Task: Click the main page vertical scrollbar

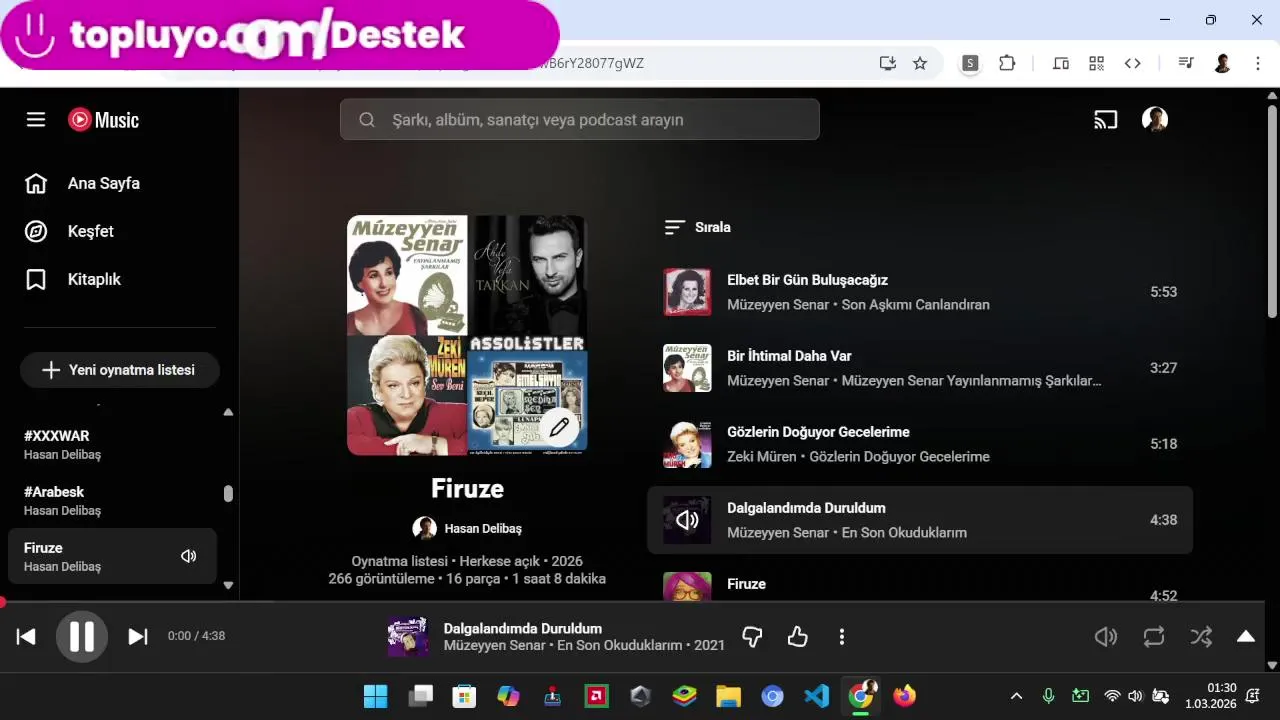Action: 1272,210
